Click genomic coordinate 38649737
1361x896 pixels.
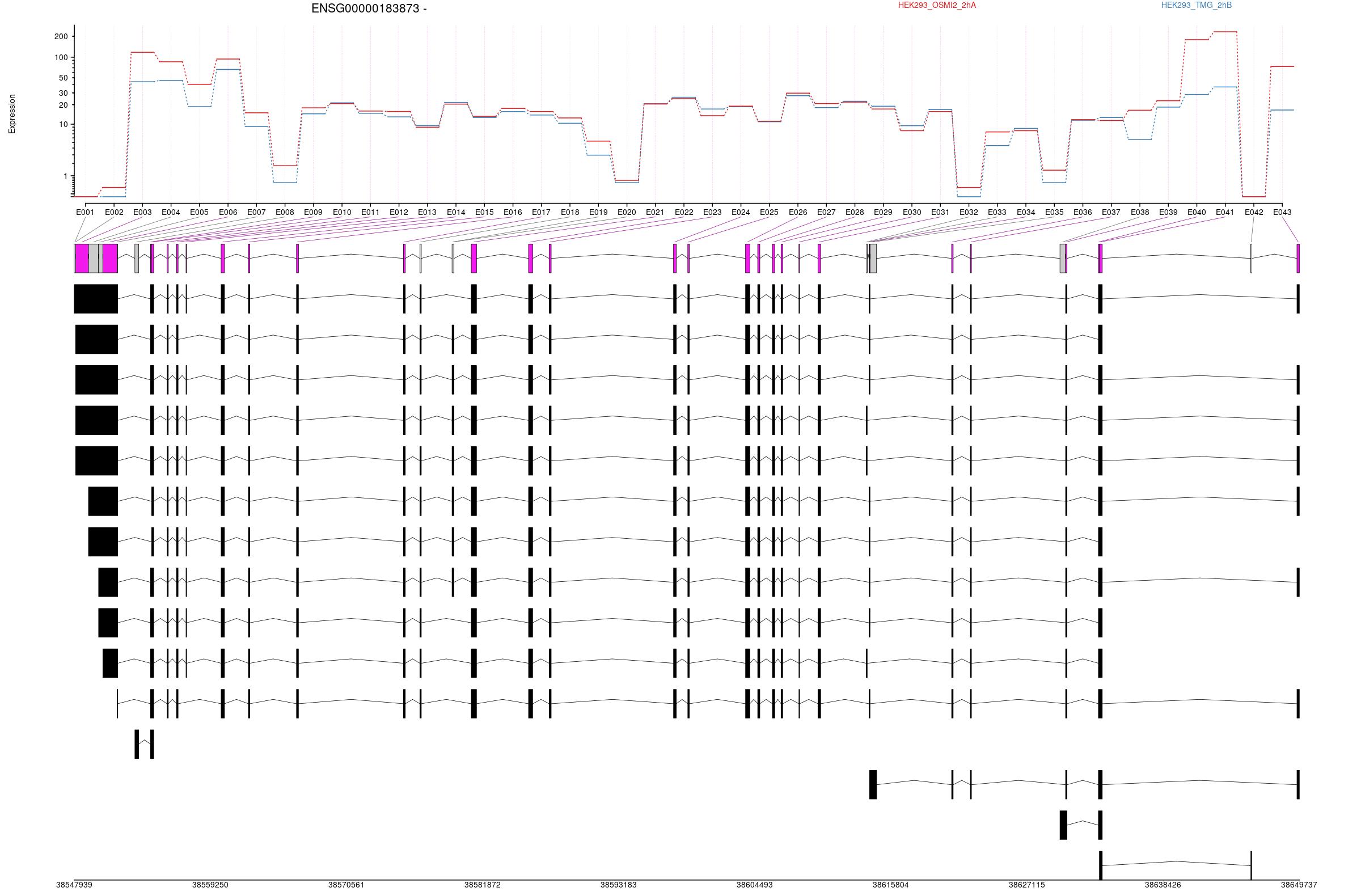coord(1299,885)
